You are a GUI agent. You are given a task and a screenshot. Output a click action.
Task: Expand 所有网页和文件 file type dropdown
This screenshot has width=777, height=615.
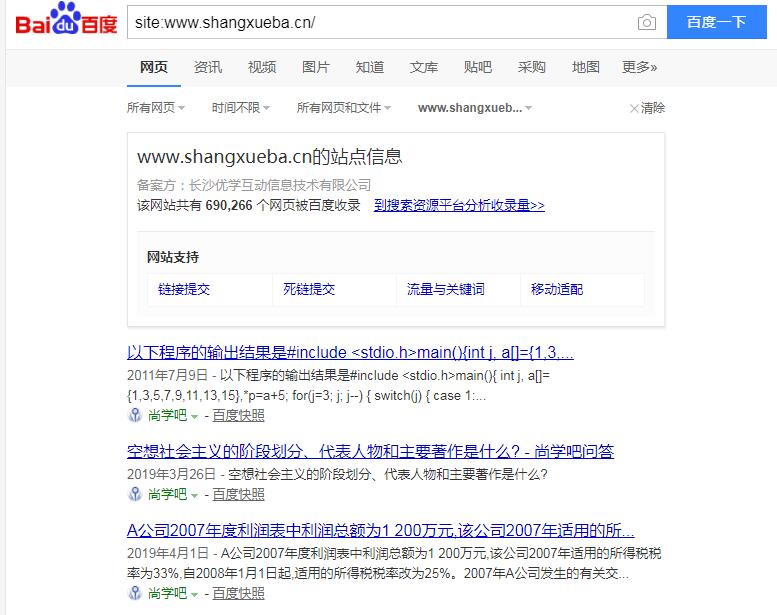(343, 108)
